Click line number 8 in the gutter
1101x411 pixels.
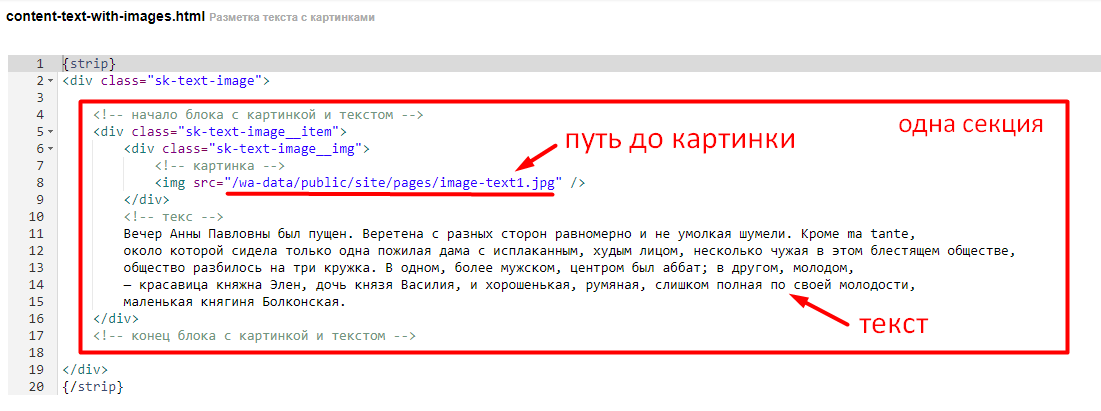point(38,183)
